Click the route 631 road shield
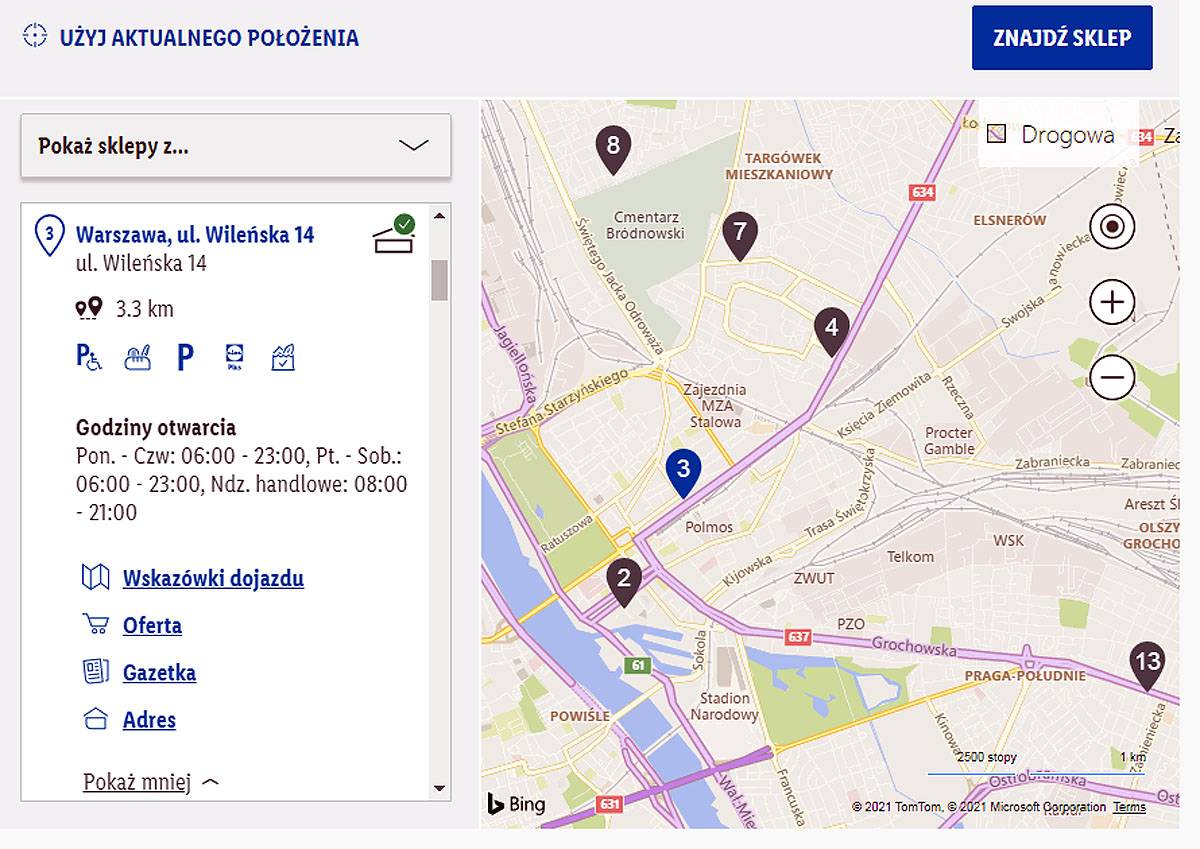 (610, 804)
